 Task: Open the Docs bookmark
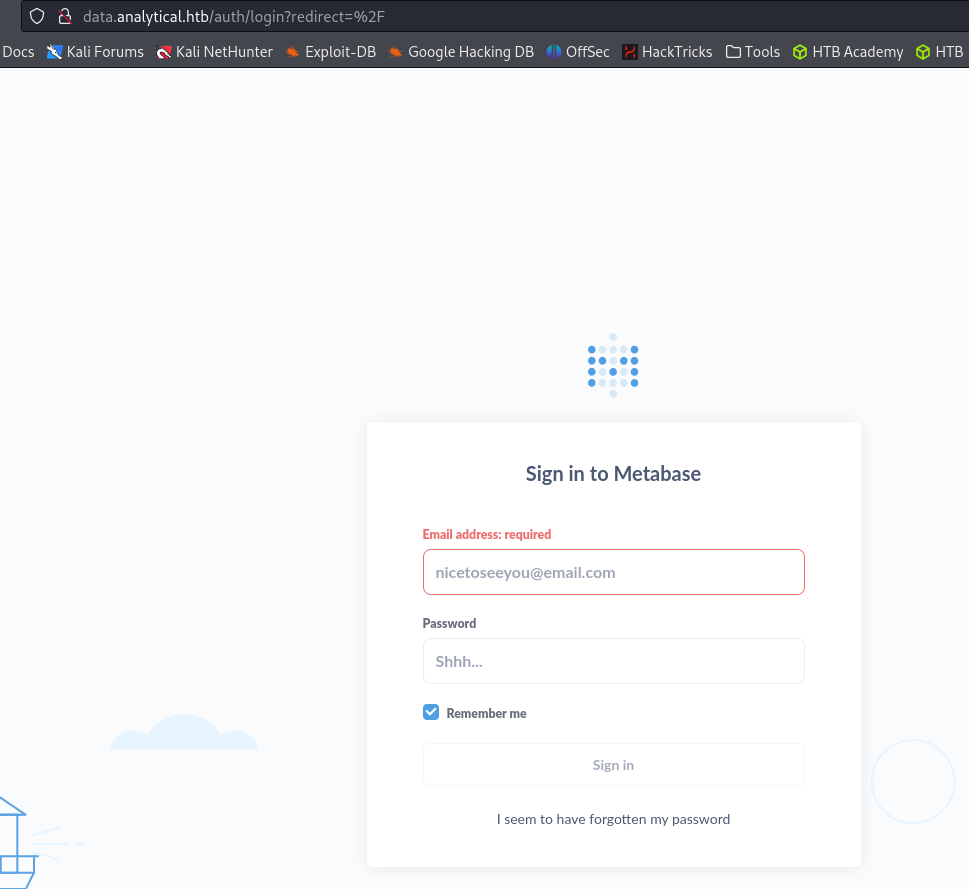18,52
